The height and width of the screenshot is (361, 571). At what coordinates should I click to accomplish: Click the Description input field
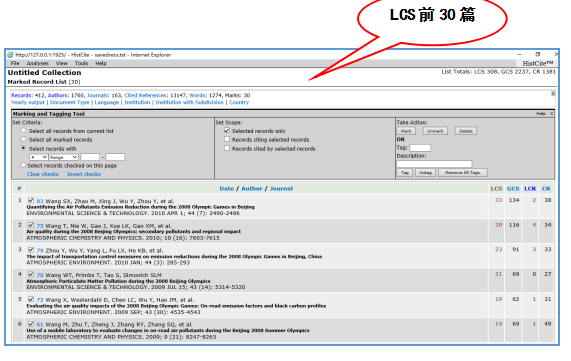(434, 164)
